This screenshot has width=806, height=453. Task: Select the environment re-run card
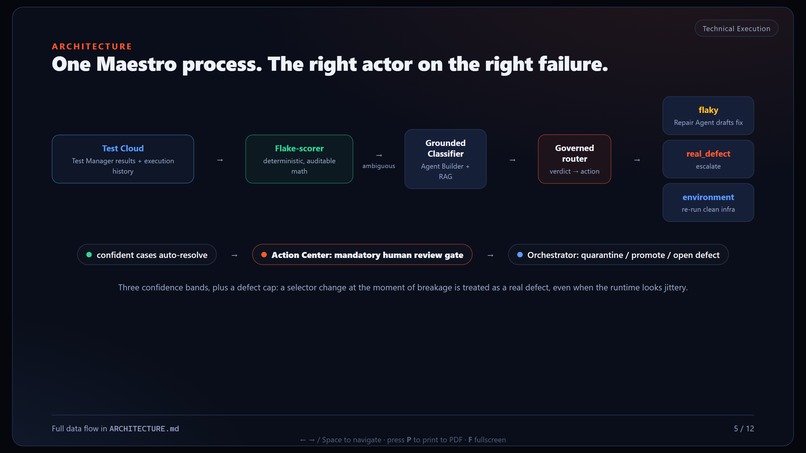(x=708, y=203)
